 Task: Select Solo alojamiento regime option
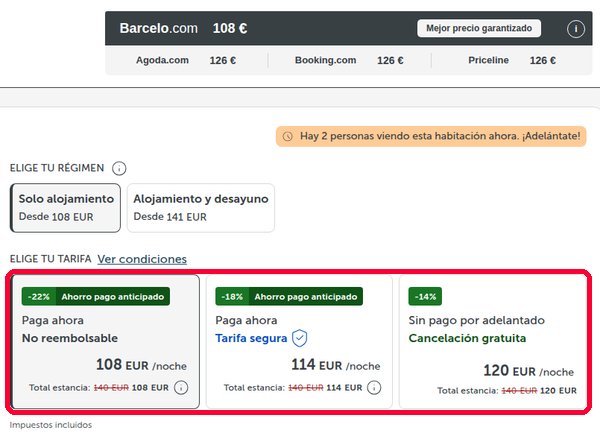point(65,208)
